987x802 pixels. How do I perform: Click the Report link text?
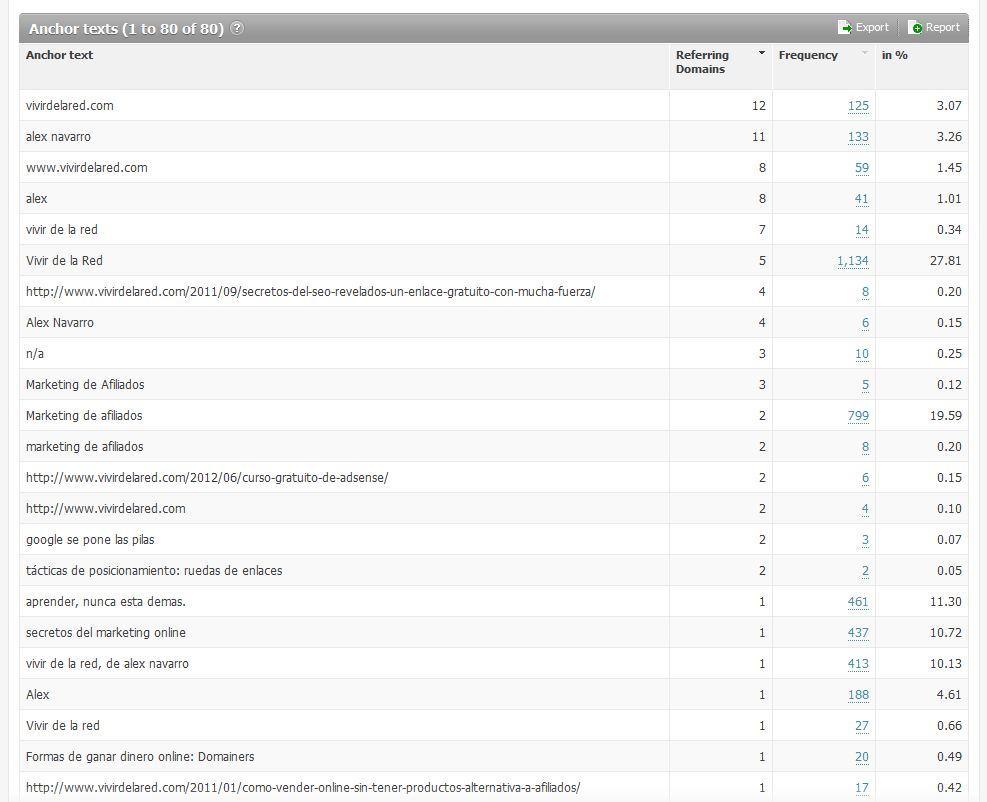point(942,28)
